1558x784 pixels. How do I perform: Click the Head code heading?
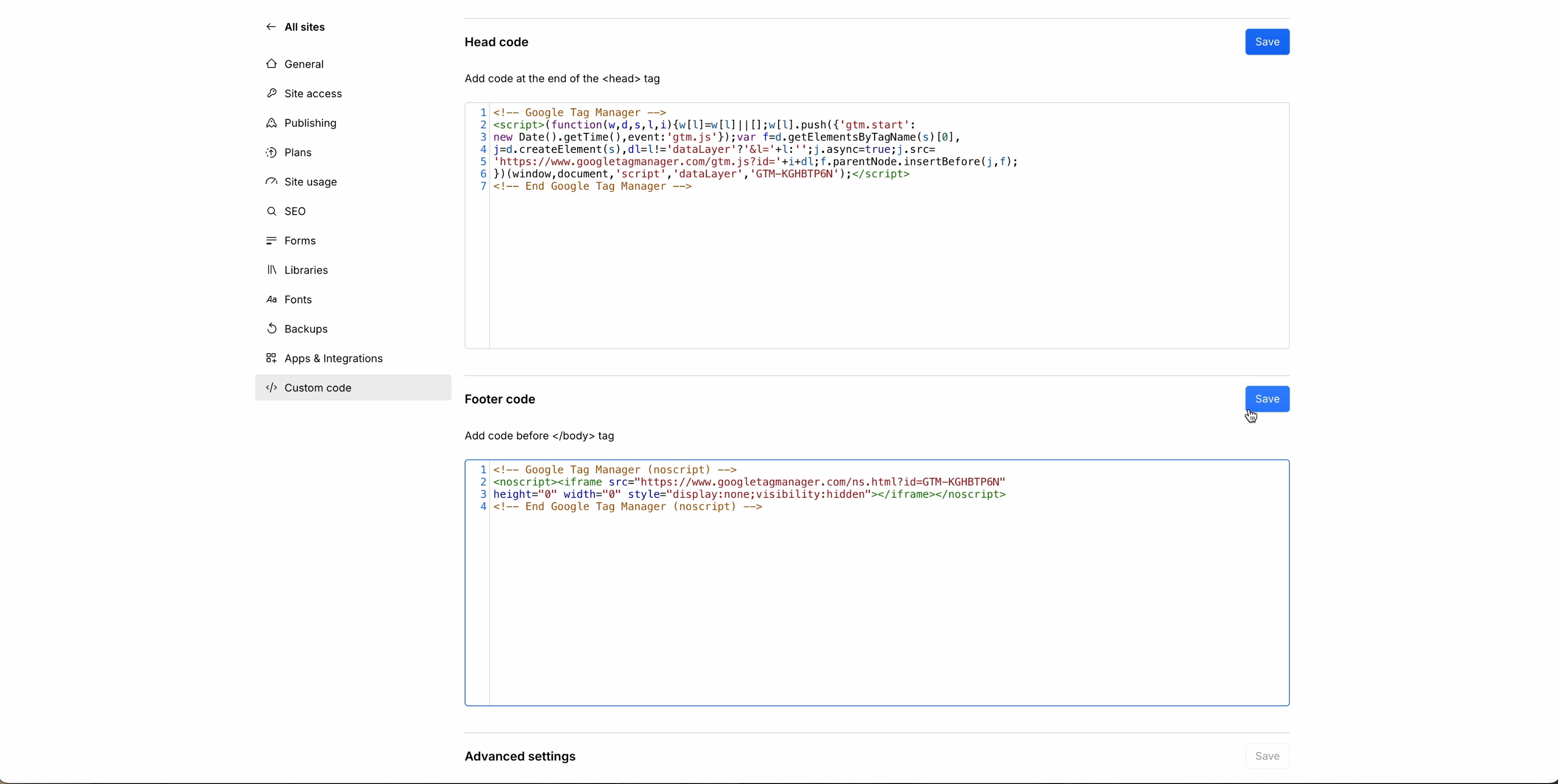[497, 42]
